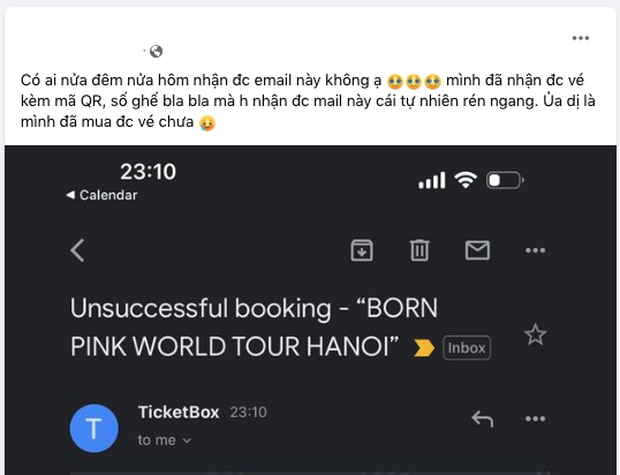Tap the Wi-Fi status icon
Viewport: 620px width, 475px height.
pyautogui.click(x=464, y=180)
